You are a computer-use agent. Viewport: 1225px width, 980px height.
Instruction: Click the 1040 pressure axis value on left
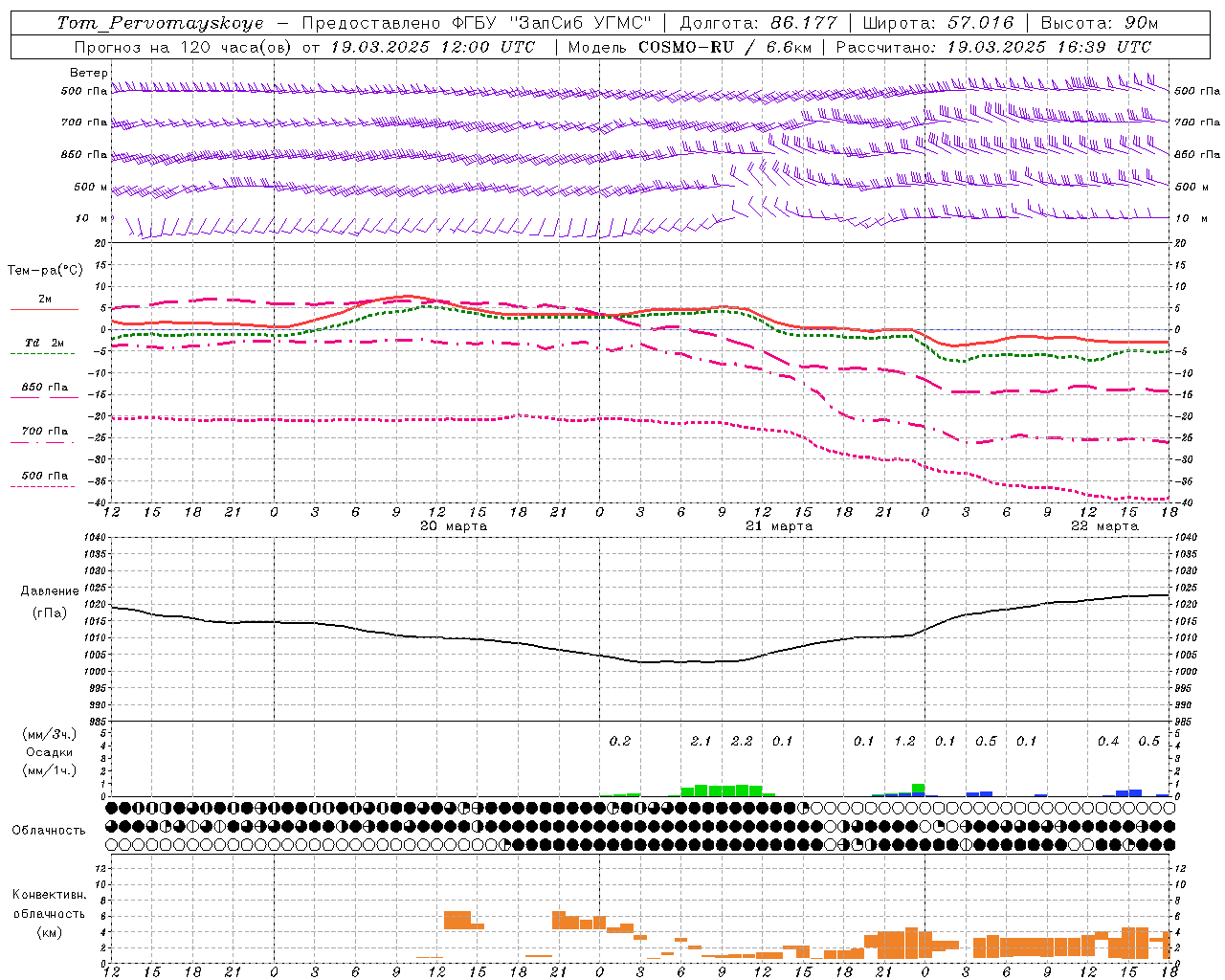(x=97, y=538)
